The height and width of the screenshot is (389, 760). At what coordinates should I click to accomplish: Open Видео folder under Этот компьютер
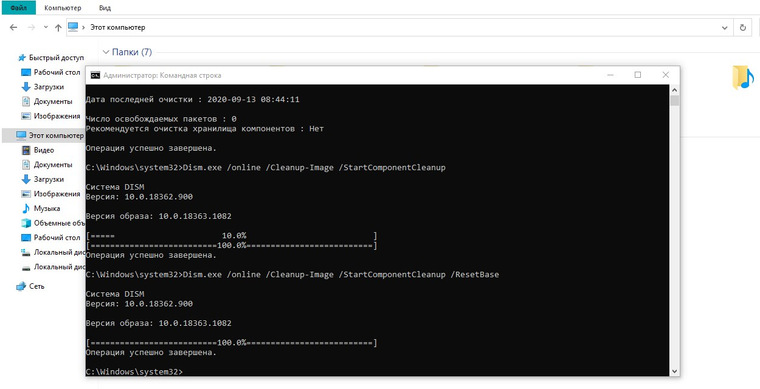(38, 150)
